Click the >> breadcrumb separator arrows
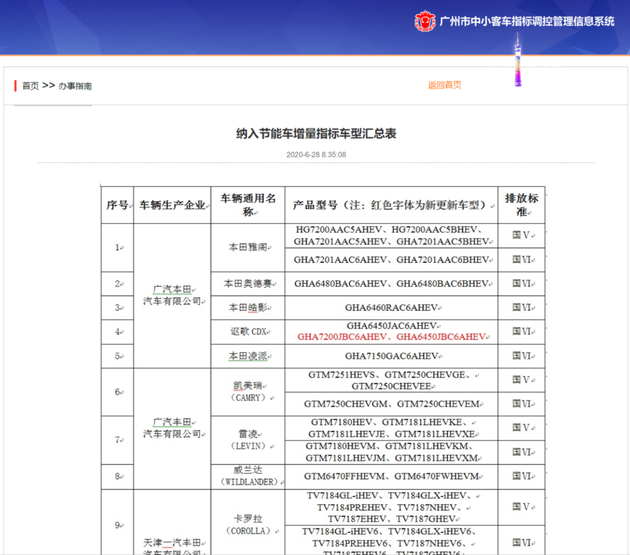The width and height of the screenshot is (630, 555). click(x=48, y=86)
